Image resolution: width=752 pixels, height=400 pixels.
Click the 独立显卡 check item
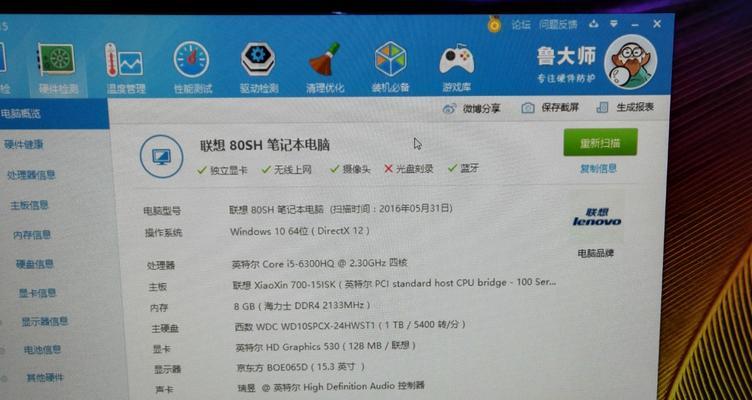(x=223, y=170)
